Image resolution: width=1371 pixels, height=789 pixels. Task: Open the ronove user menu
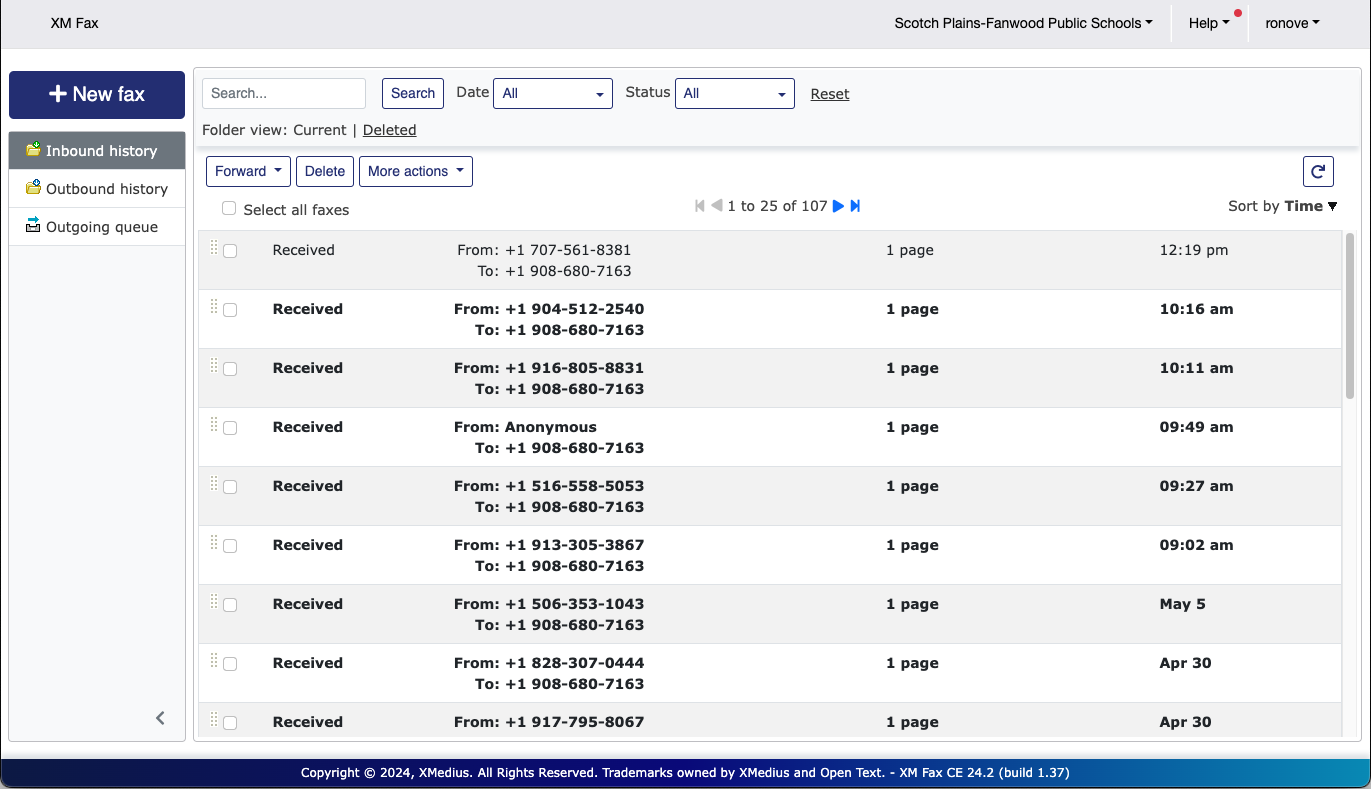click(1292, 23)
